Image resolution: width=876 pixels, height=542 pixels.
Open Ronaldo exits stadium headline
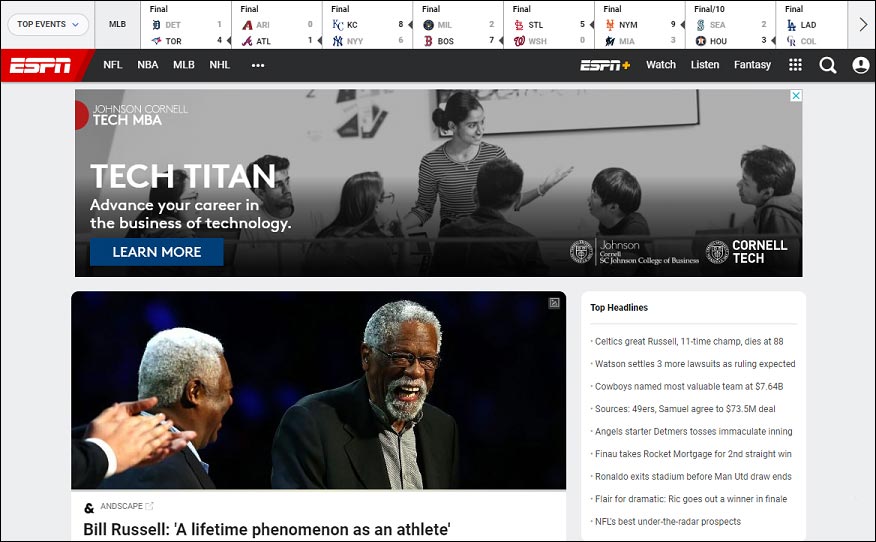click(x=693, y=476)
